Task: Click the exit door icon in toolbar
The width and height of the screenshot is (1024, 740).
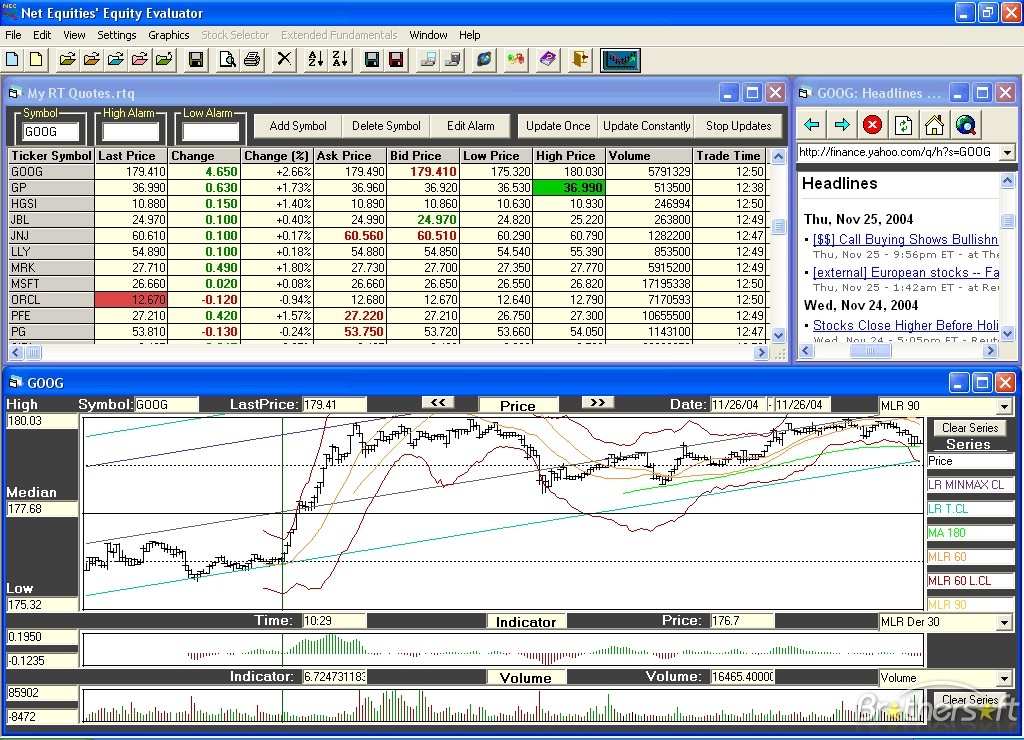Action: (580, 60)
